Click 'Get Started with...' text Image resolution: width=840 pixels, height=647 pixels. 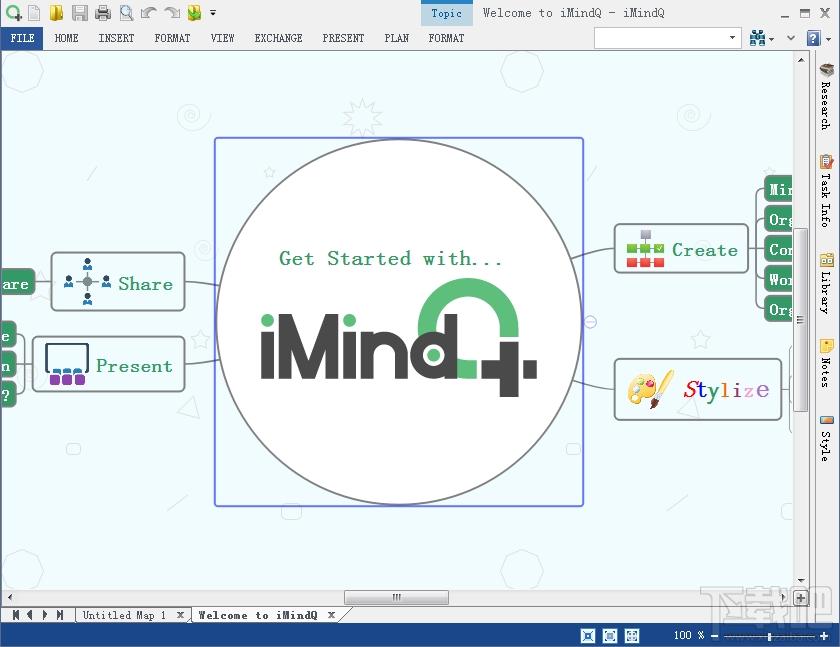391,259
